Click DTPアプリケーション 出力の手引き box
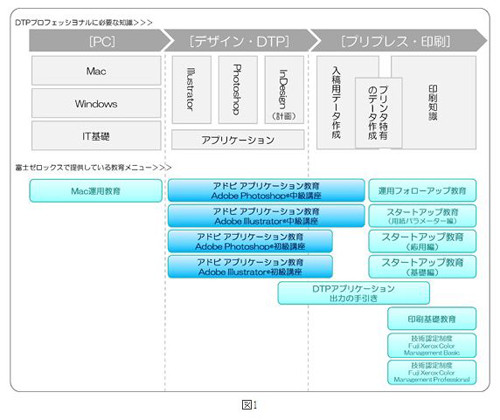 click(354, 293)
